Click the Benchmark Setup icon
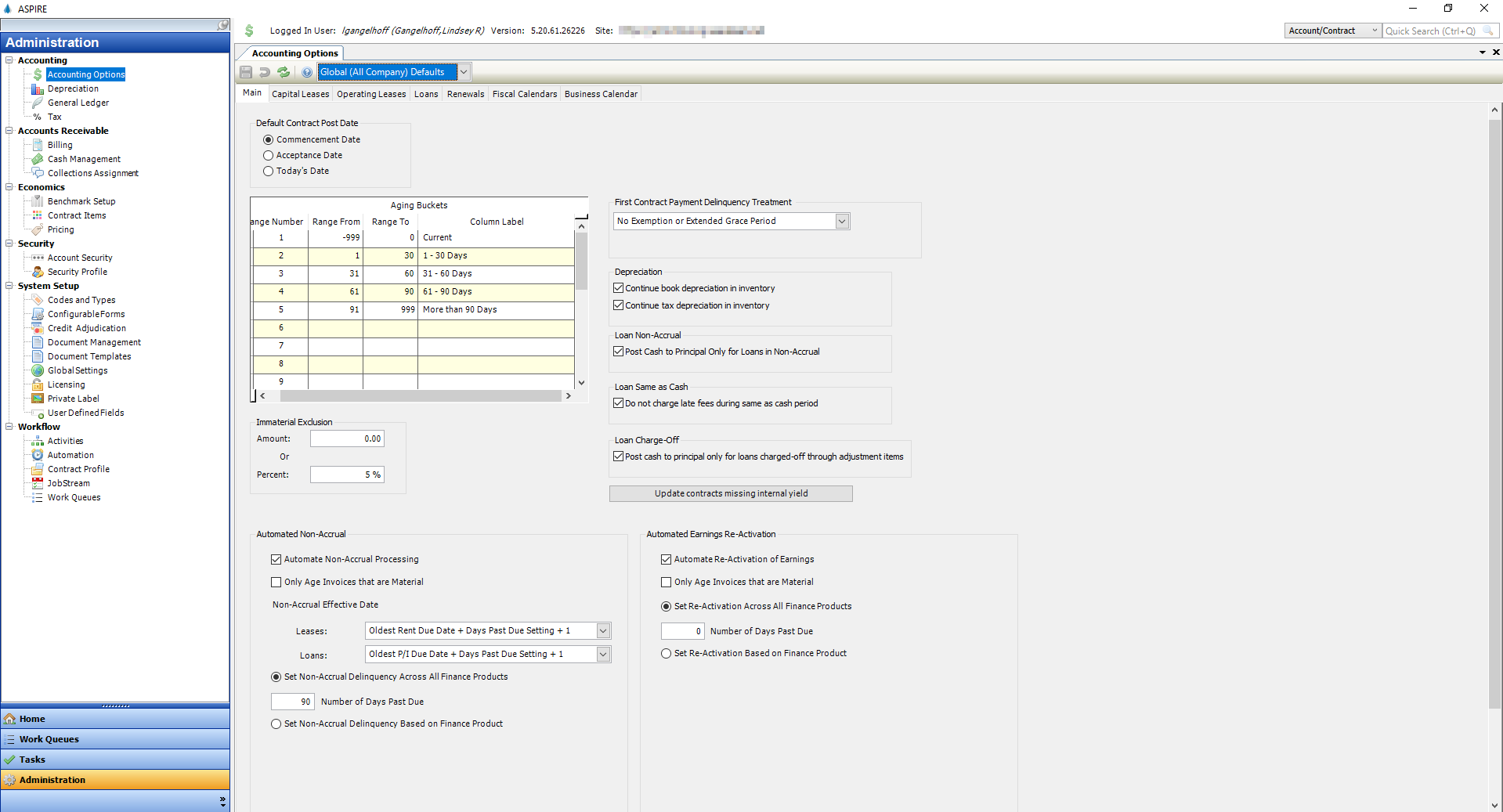 (x=38, y=201)
